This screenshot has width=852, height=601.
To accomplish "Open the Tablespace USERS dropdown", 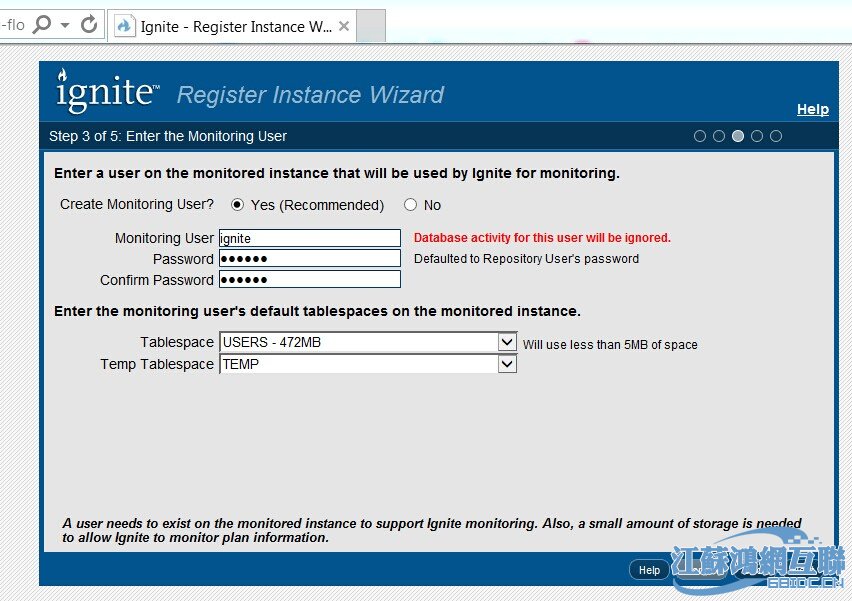I will [x=368, y=342].
